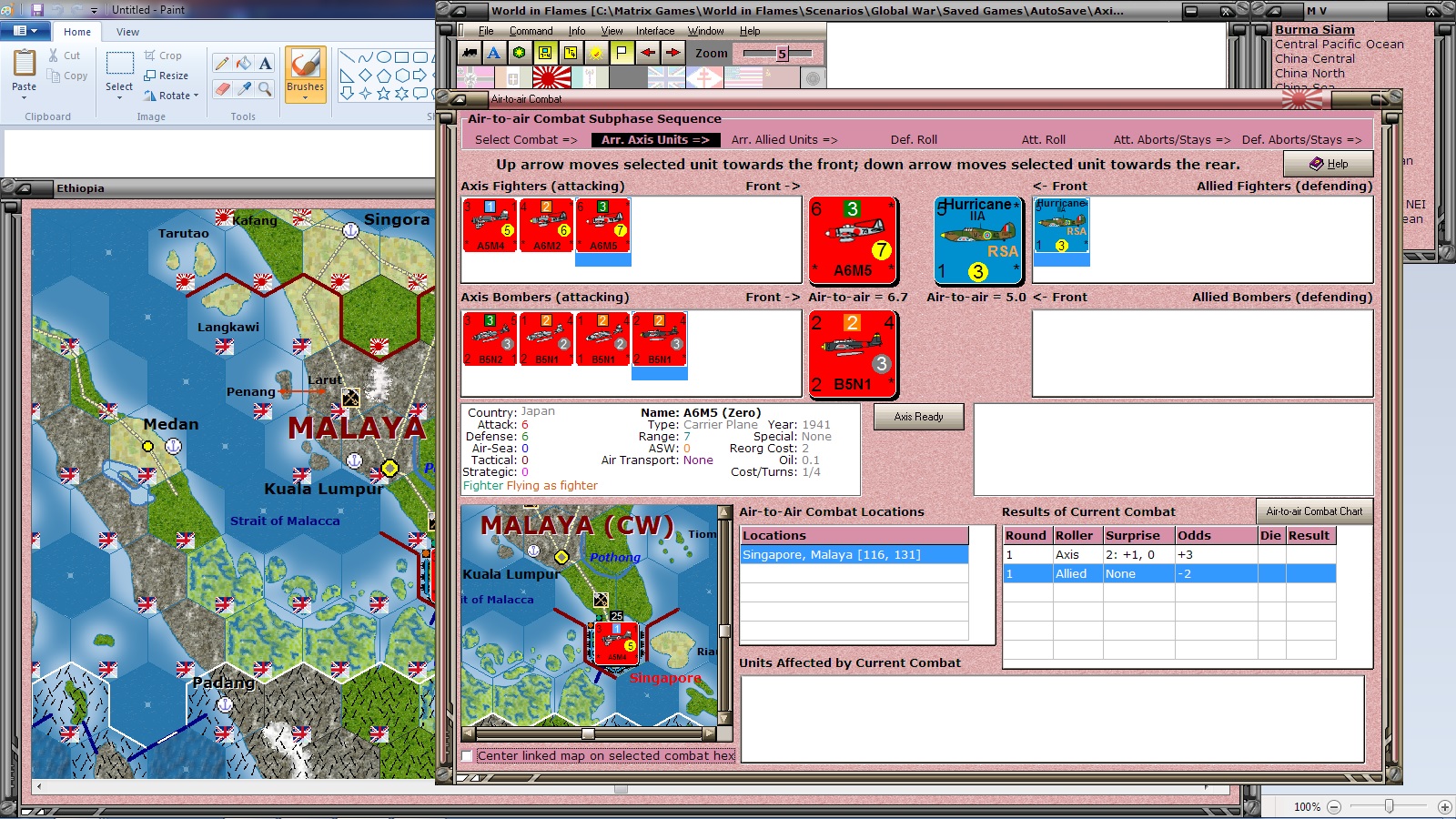Image resolution: width=1456 pixels, height=819 pixels.
Task: Click the Paint zoom out minus button
Action: [x=1334, y=807]
